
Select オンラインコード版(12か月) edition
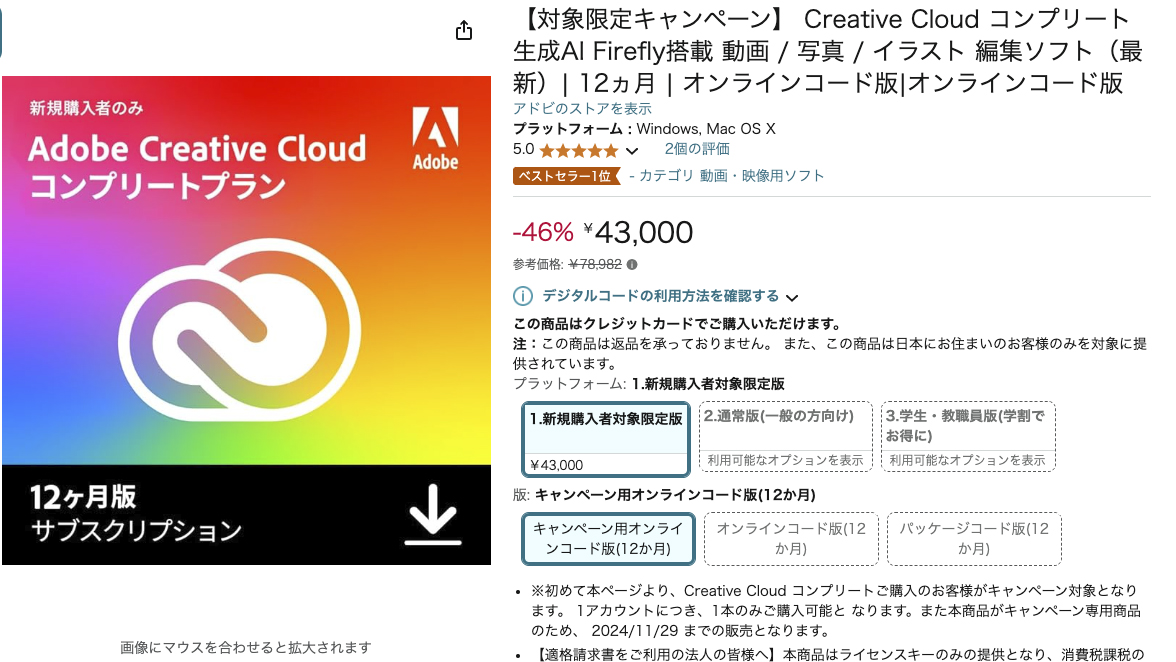click(790, 539)
